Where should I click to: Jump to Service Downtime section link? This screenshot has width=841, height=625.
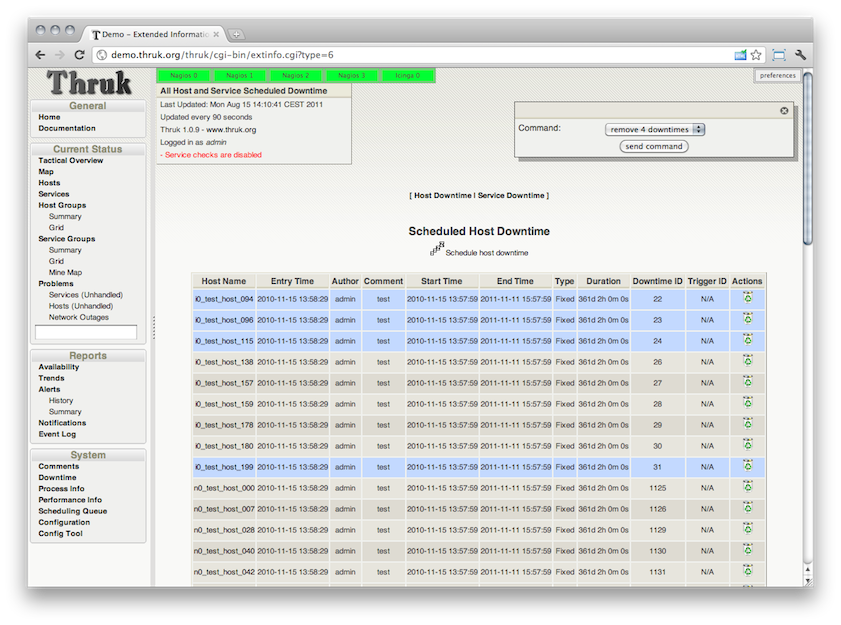pos(511,195)
